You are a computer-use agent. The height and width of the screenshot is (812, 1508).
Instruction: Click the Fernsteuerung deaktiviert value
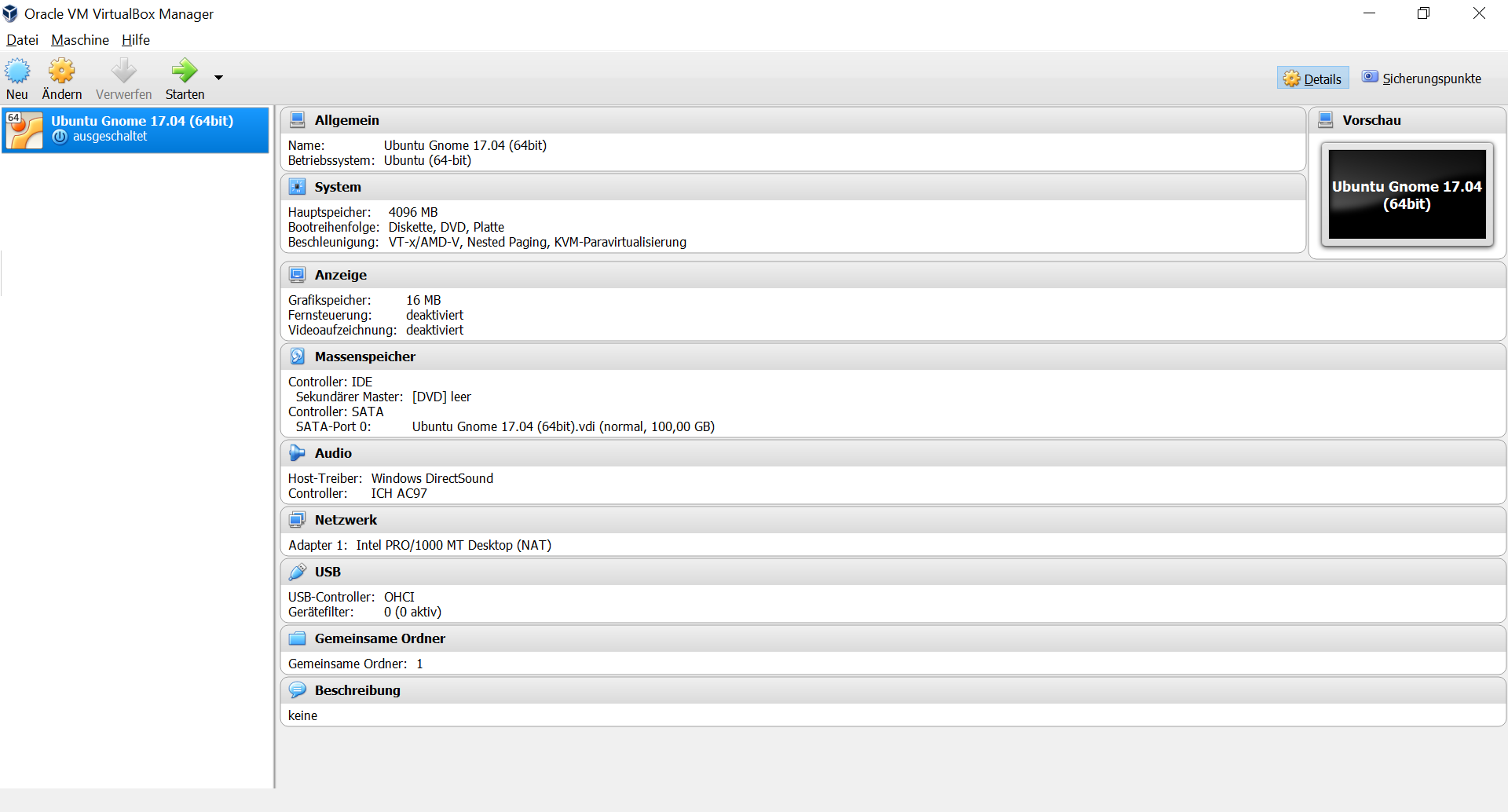point(434,315)
